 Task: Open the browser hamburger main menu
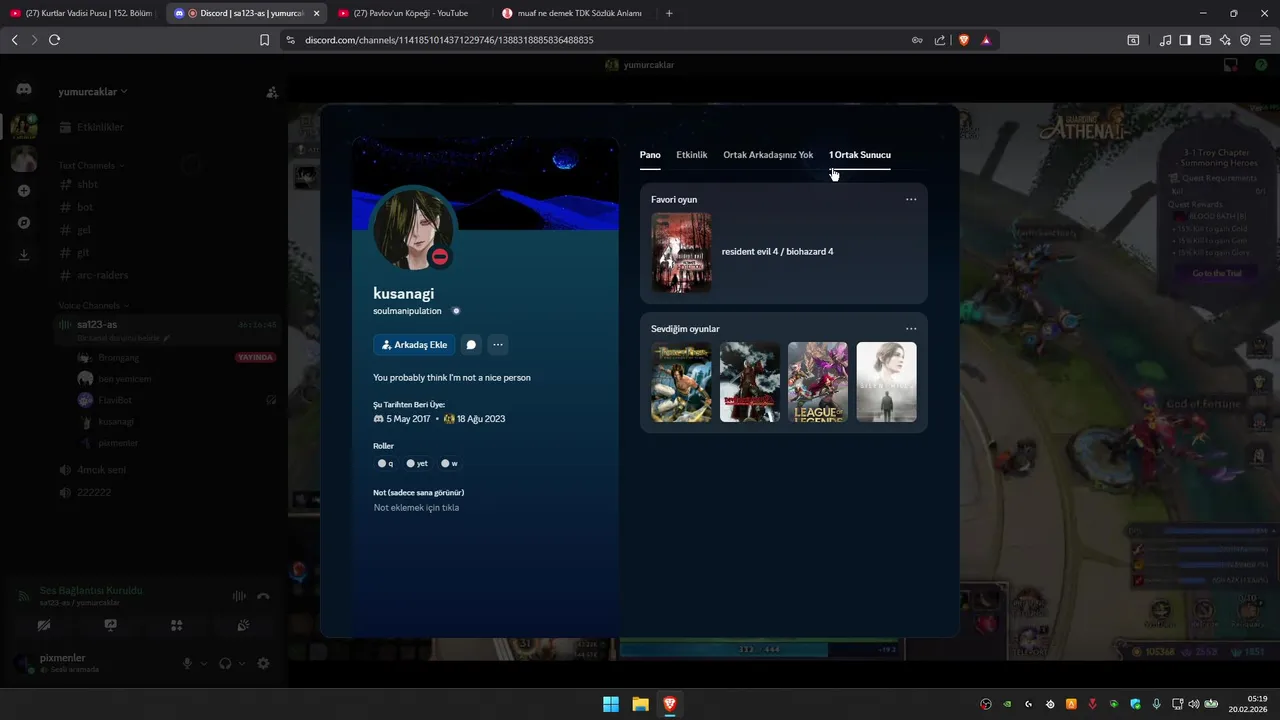(1265, 40)
